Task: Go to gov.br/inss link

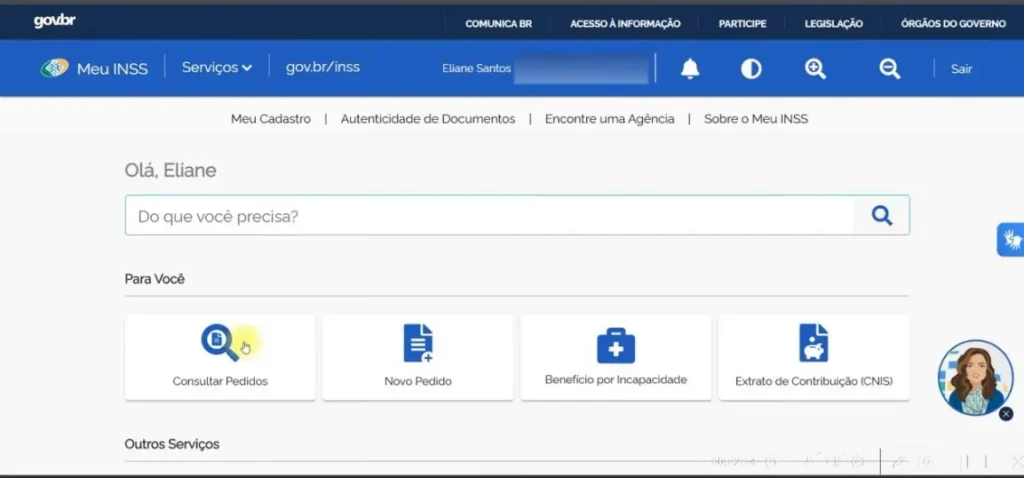Action: click(x=323, y=67)
